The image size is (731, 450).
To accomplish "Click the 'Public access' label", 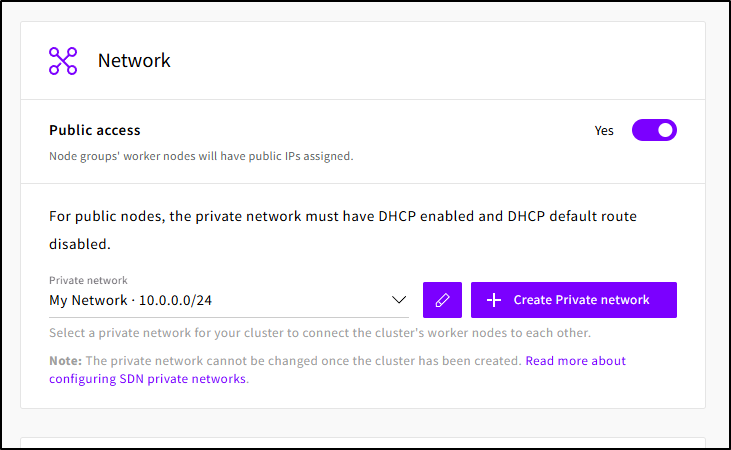I will click(95, 130).
